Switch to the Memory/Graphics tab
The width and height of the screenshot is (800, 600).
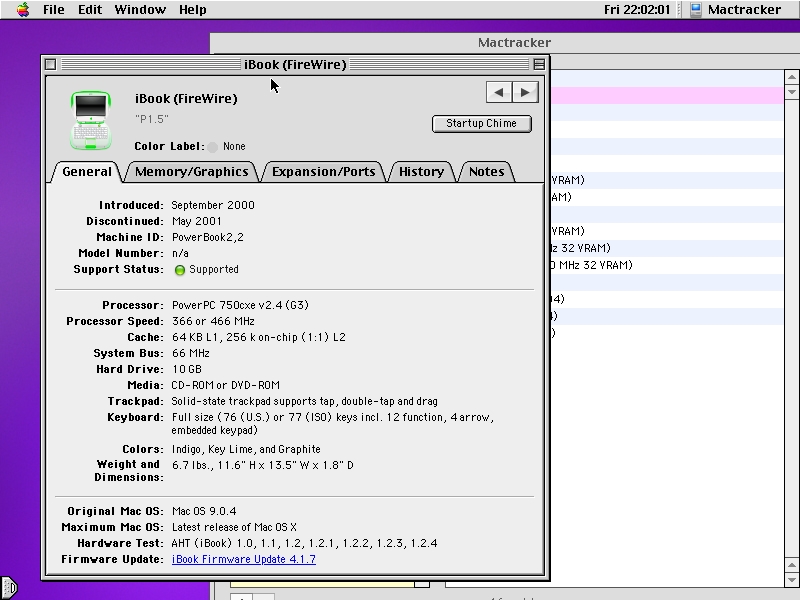coord(191,172)
